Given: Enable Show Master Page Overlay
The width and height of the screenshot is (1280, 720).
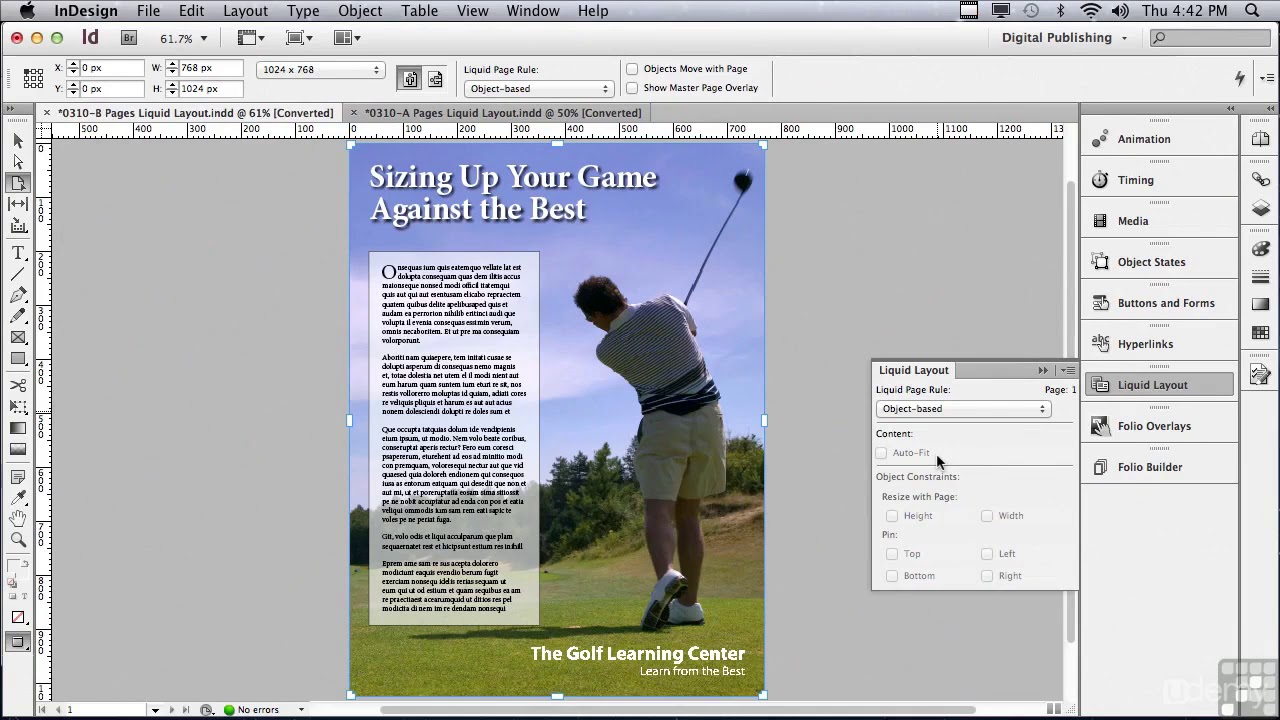Looking at the screenshot, I should click(632, 88).
